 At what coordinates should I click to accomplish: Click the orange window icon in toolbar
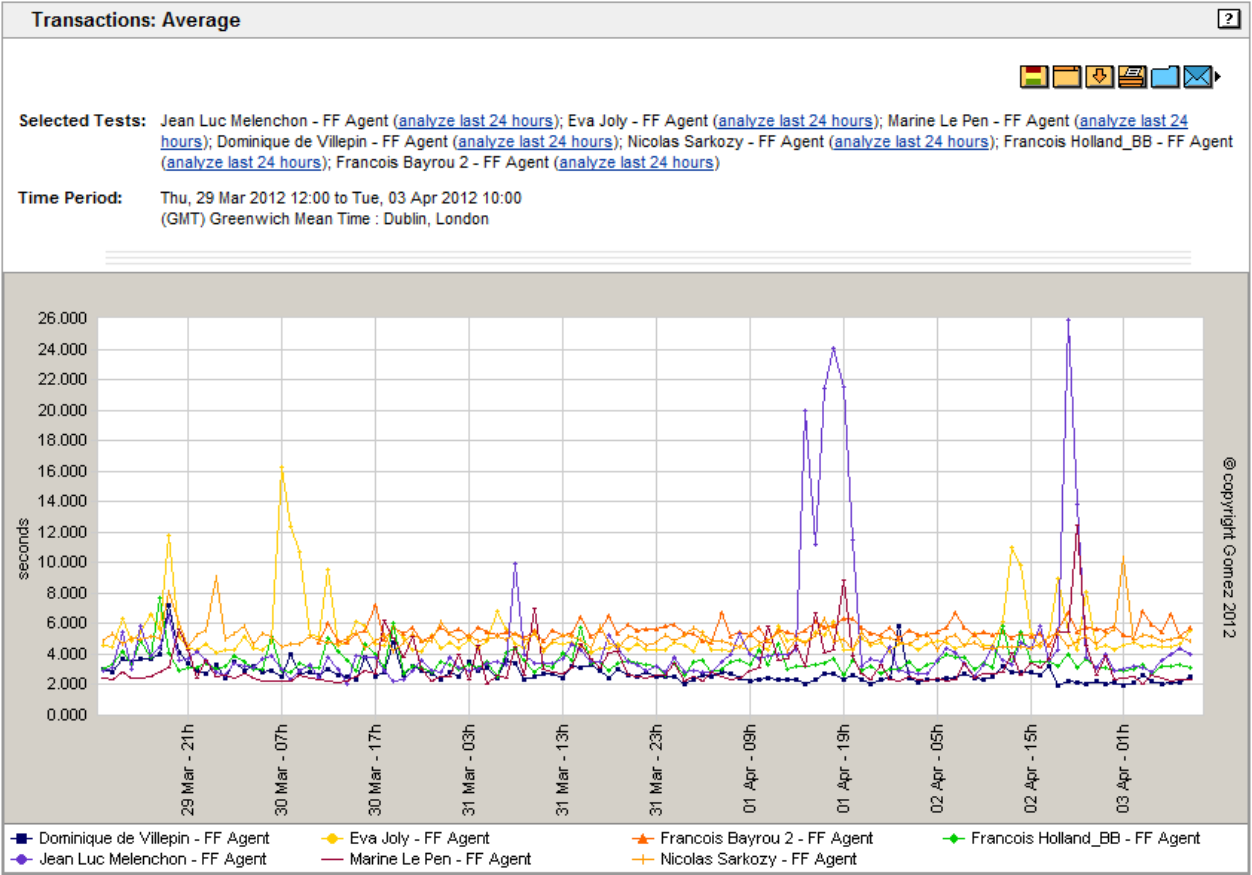tap(1066, 76)
